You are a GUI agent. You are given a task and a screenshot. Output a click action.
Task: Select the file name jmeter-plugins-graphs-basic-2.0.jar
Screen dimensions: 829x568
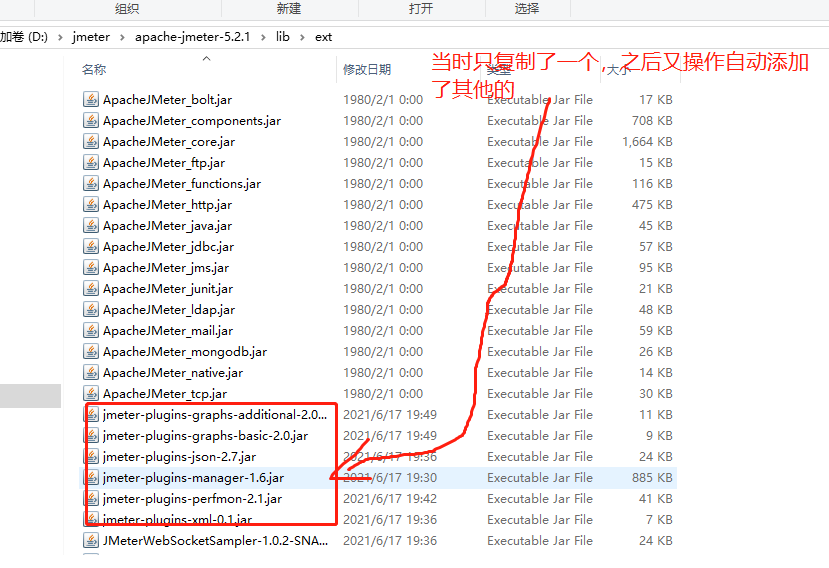tap(205, 436)
